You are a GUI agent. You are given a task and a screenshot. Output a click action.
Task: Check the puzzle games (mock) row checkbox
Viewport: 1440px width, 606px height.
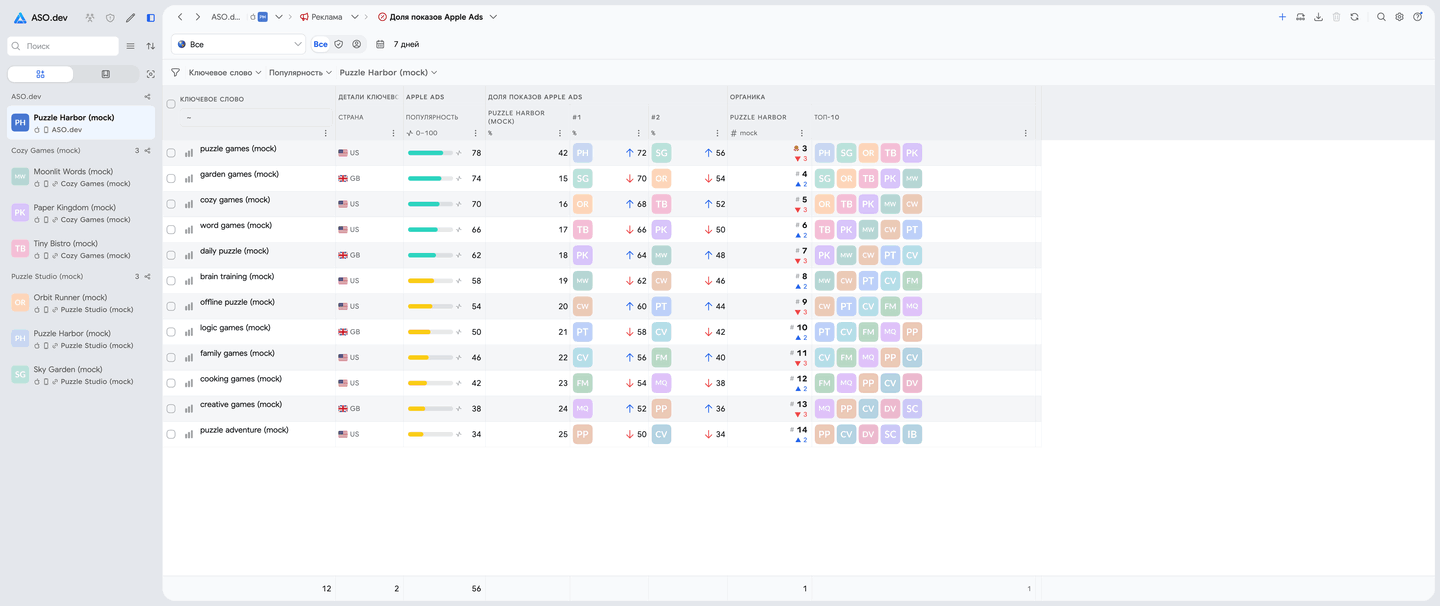pyautogui.click(x=171, y=153)
